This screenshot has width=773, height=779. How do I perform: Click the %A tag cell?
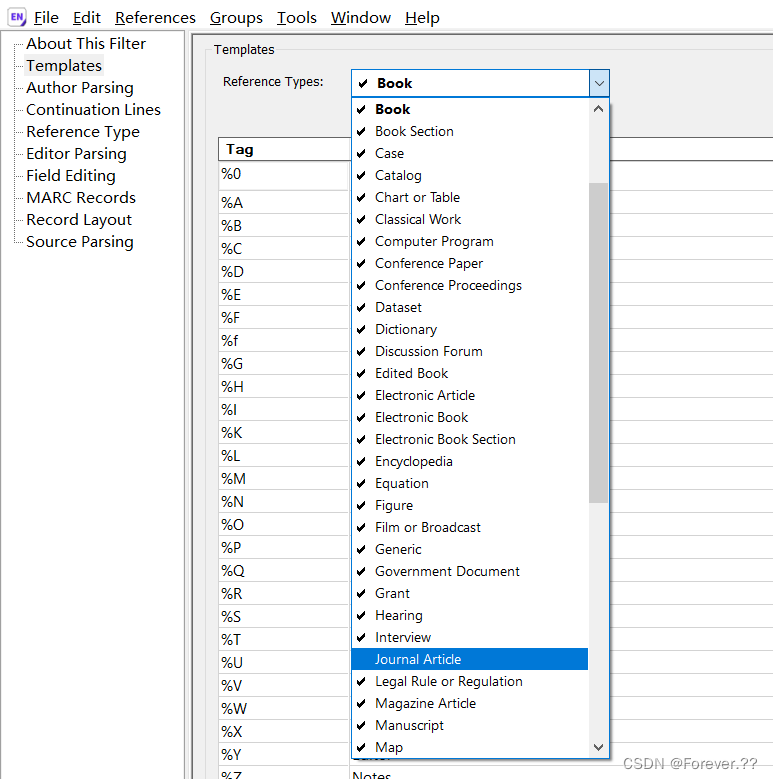click(x=283, y=203)
